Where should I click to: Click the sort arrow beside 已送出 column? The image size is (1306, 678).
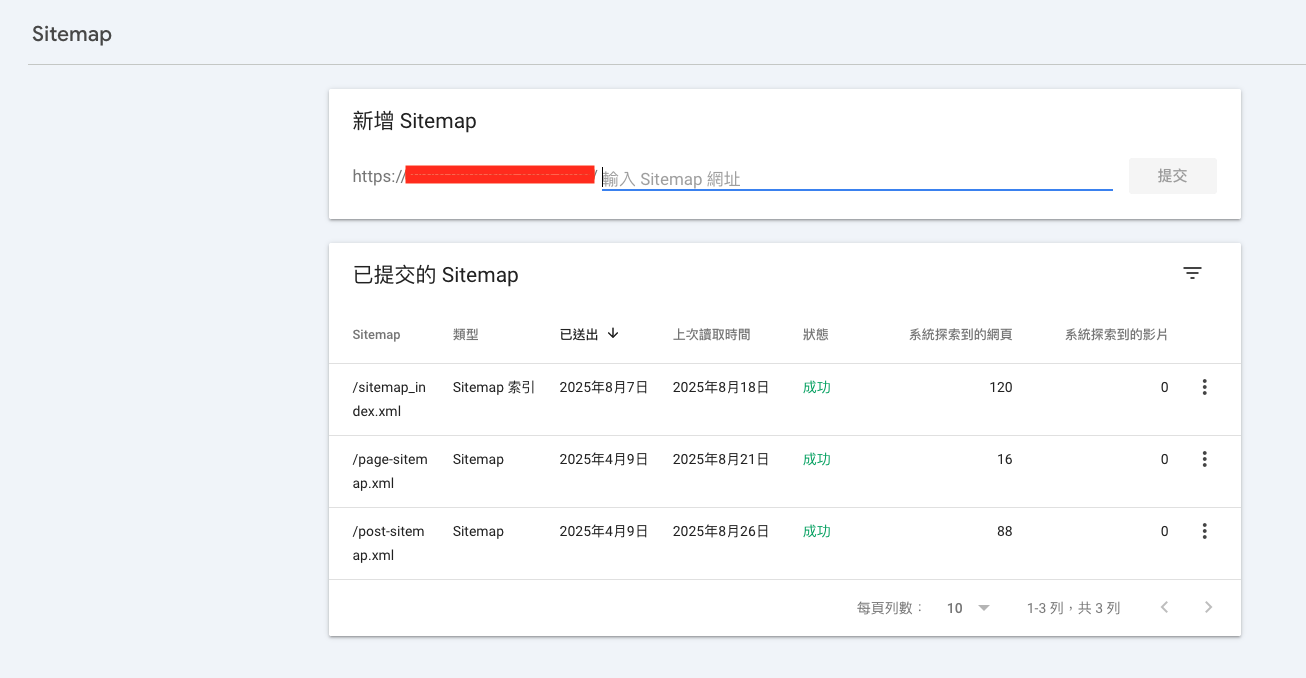[613, 334]
